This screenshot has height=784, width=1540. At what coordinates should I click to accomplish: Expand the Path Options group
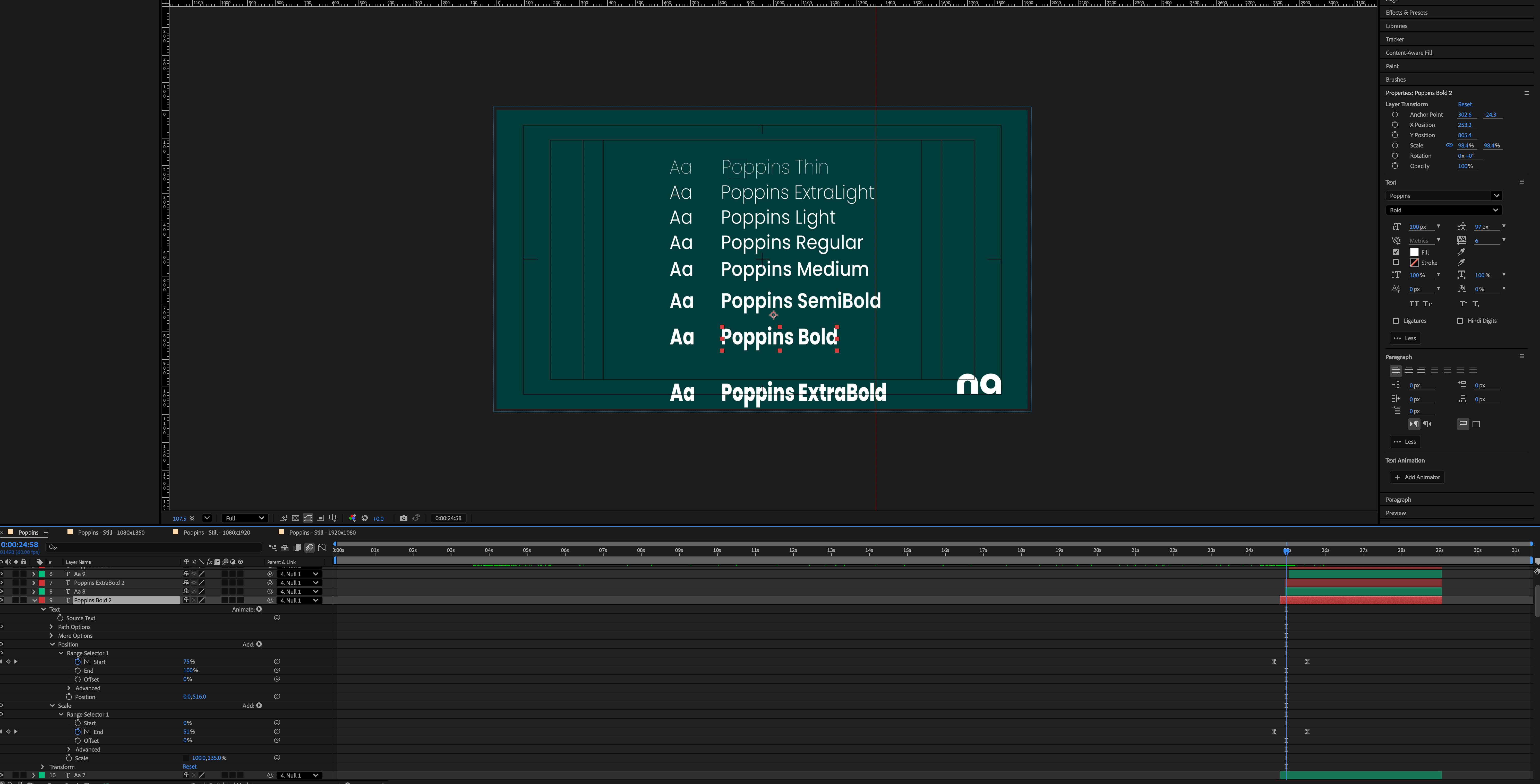(52, 627)
